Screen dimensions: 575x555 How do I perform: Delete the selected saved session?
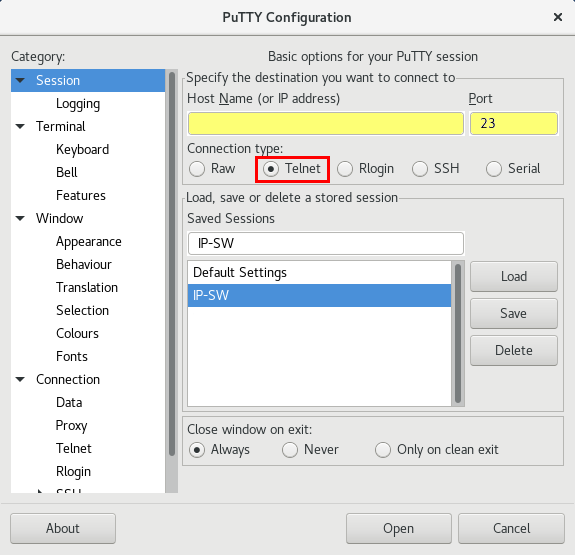click(x=514, y=351)
